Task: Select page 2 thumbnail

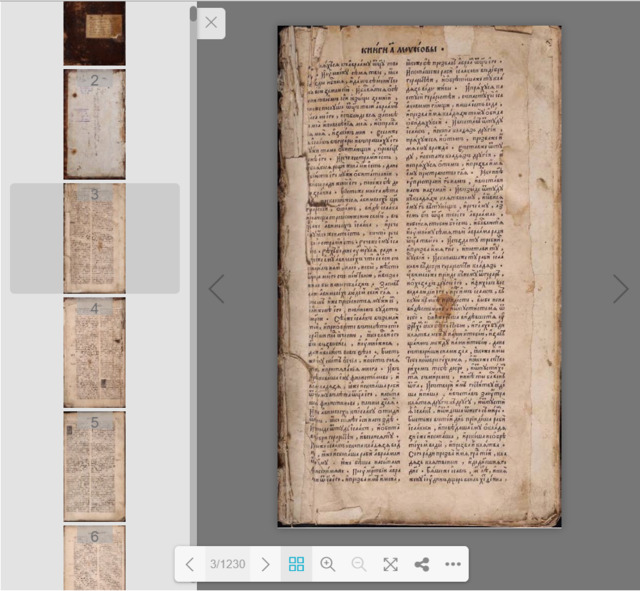Action: (x=95, y=123)
